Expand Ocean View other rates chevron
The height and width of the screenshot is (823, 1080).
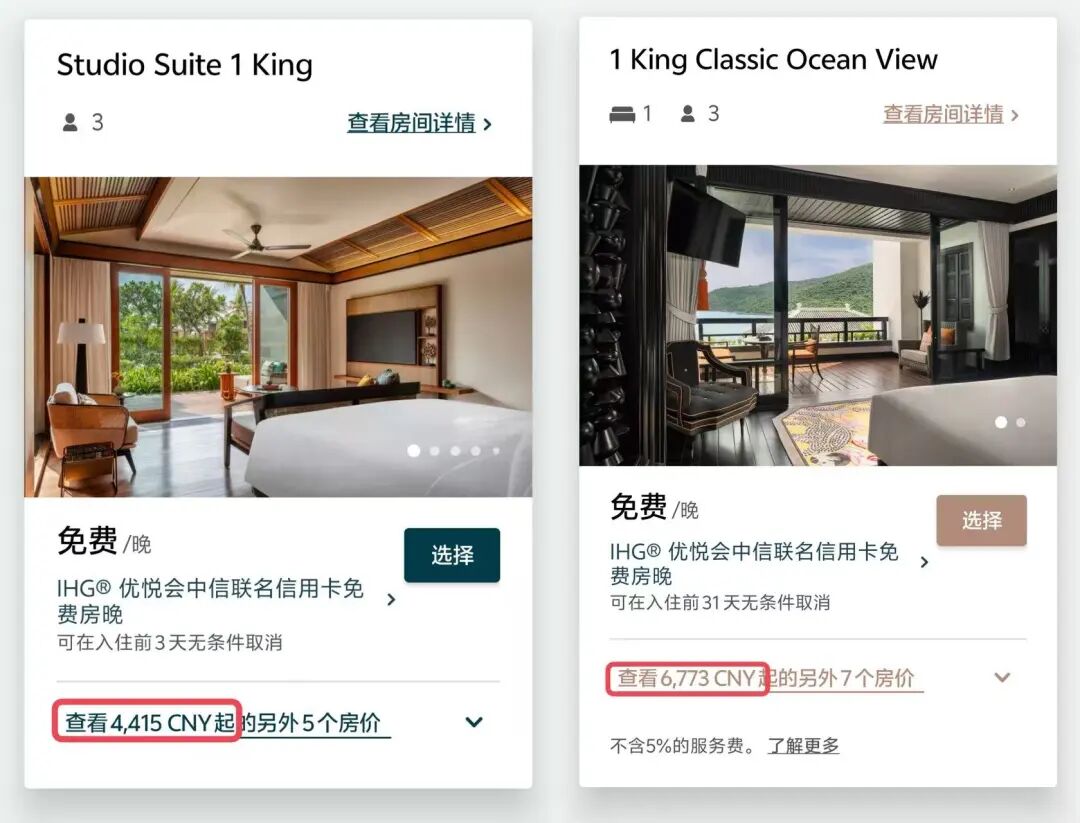(1003, 678)
